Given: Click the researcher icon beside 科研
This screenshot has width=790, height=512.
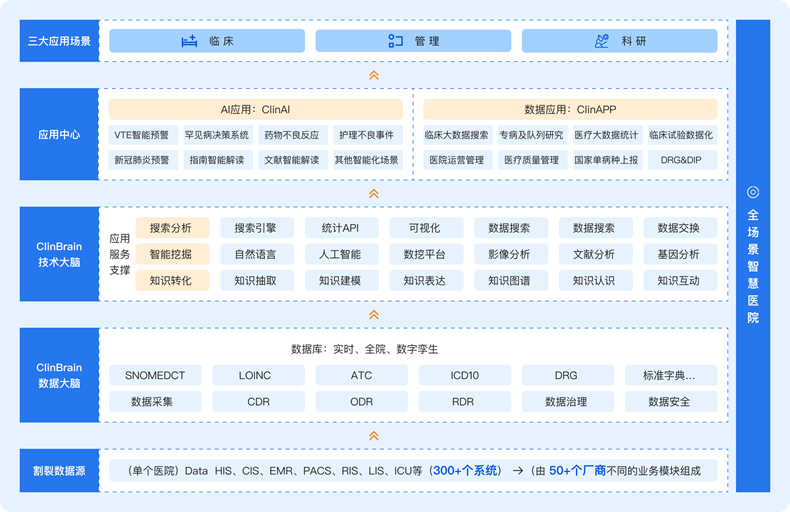Looking at the screenshot, I should [602, 41].
